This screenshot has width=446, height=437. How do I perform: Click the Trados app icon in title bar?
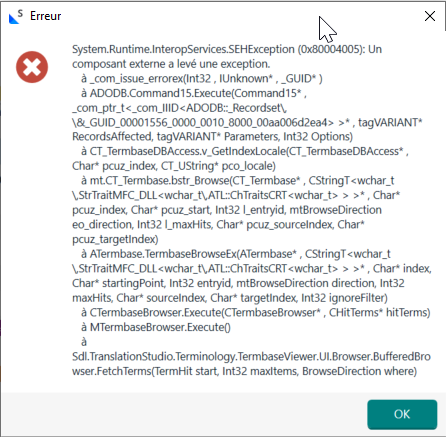pos(16,17)
